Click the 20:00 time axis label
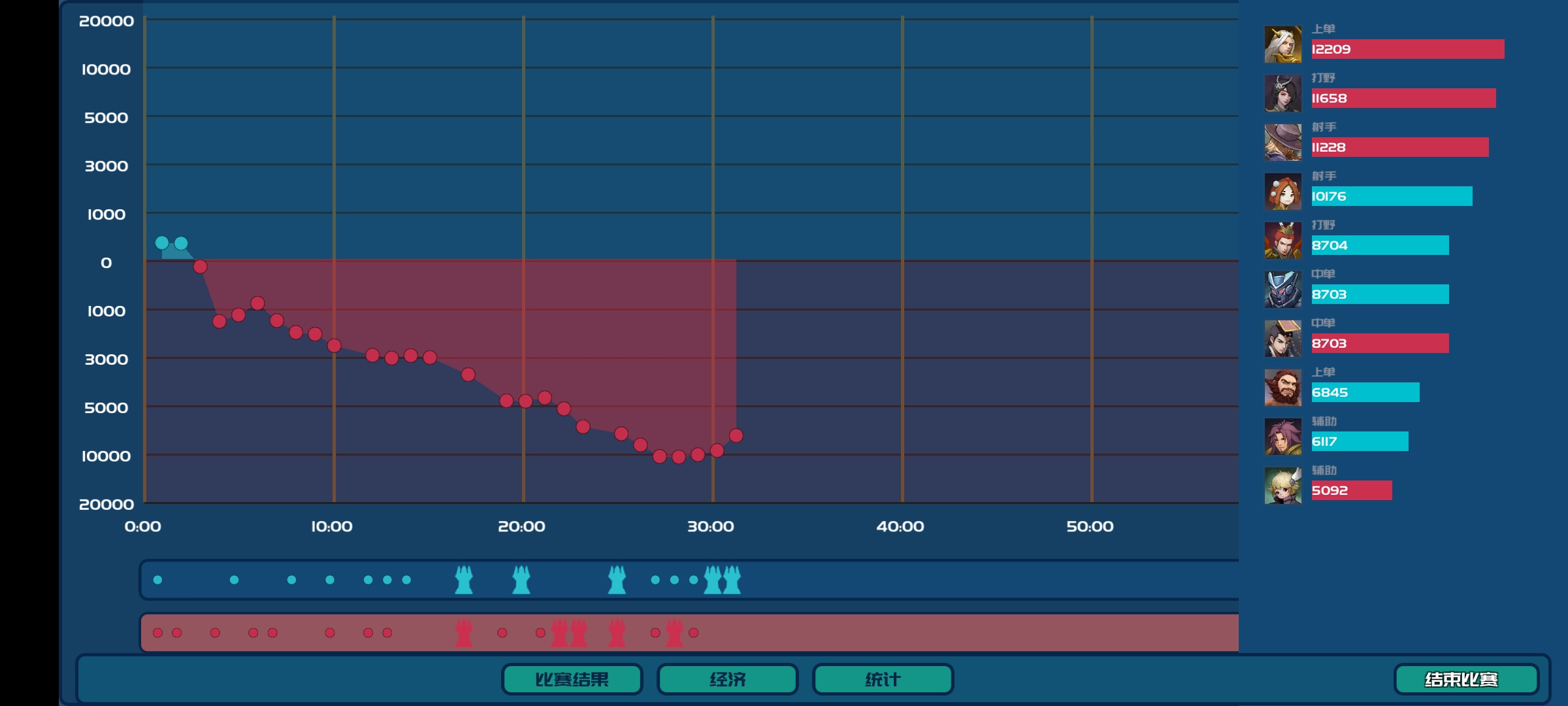1568x706 pixels. point(521,526)
